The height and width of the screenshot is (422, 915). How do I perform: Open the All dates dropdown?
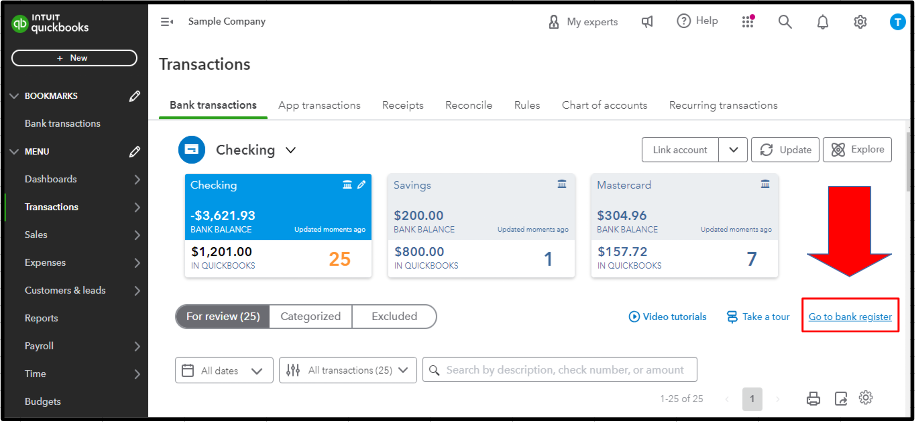[225, 370]
